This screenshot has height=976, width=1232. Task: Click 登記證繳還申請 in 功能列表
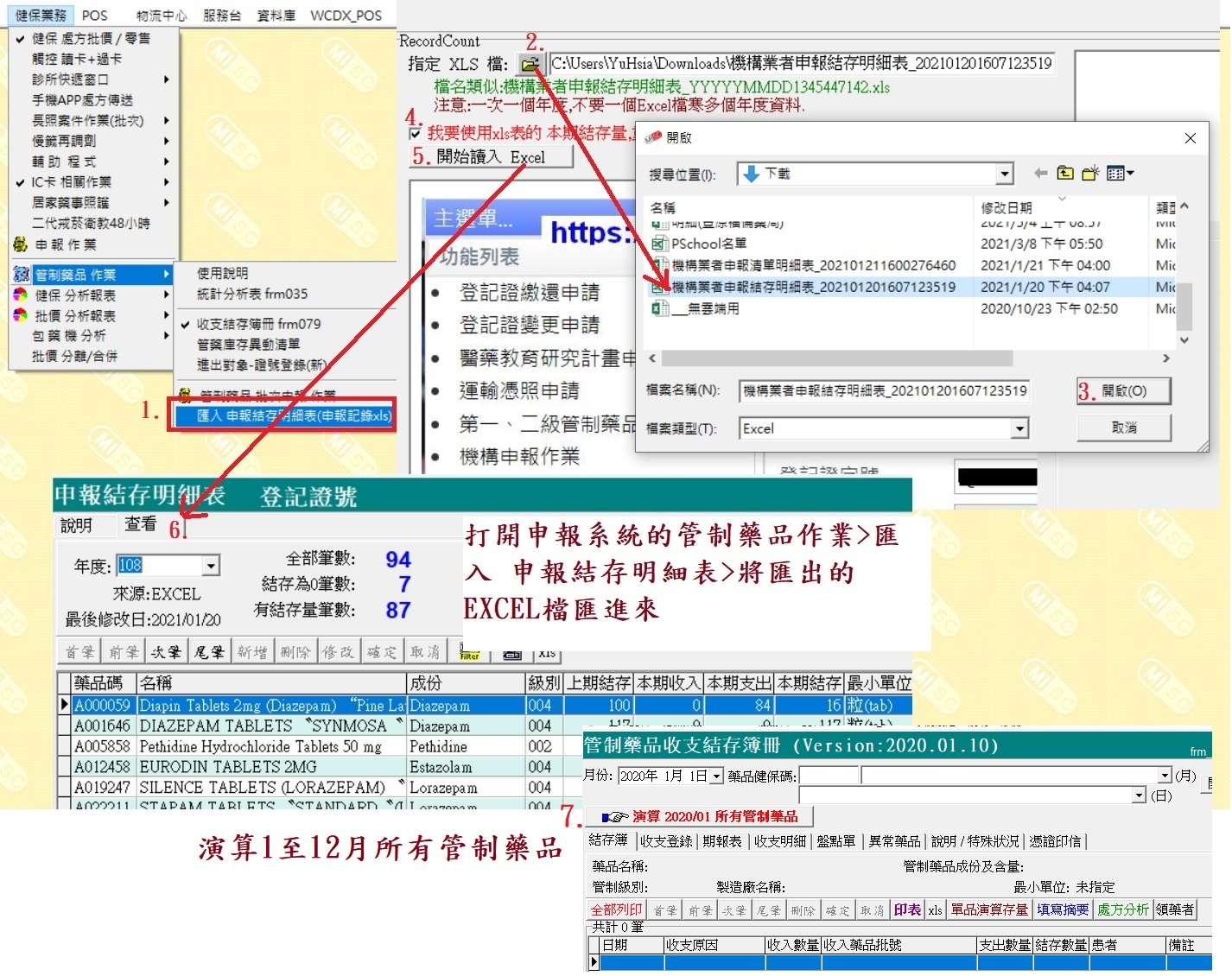529,293
